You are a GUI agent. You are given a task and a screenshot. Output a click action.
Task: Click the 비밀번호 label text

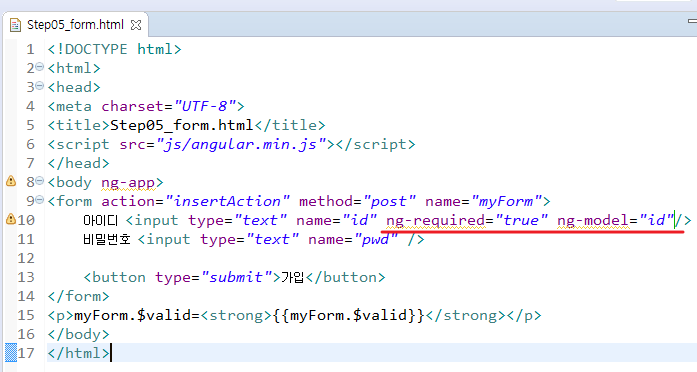click(x=107, y=240)
